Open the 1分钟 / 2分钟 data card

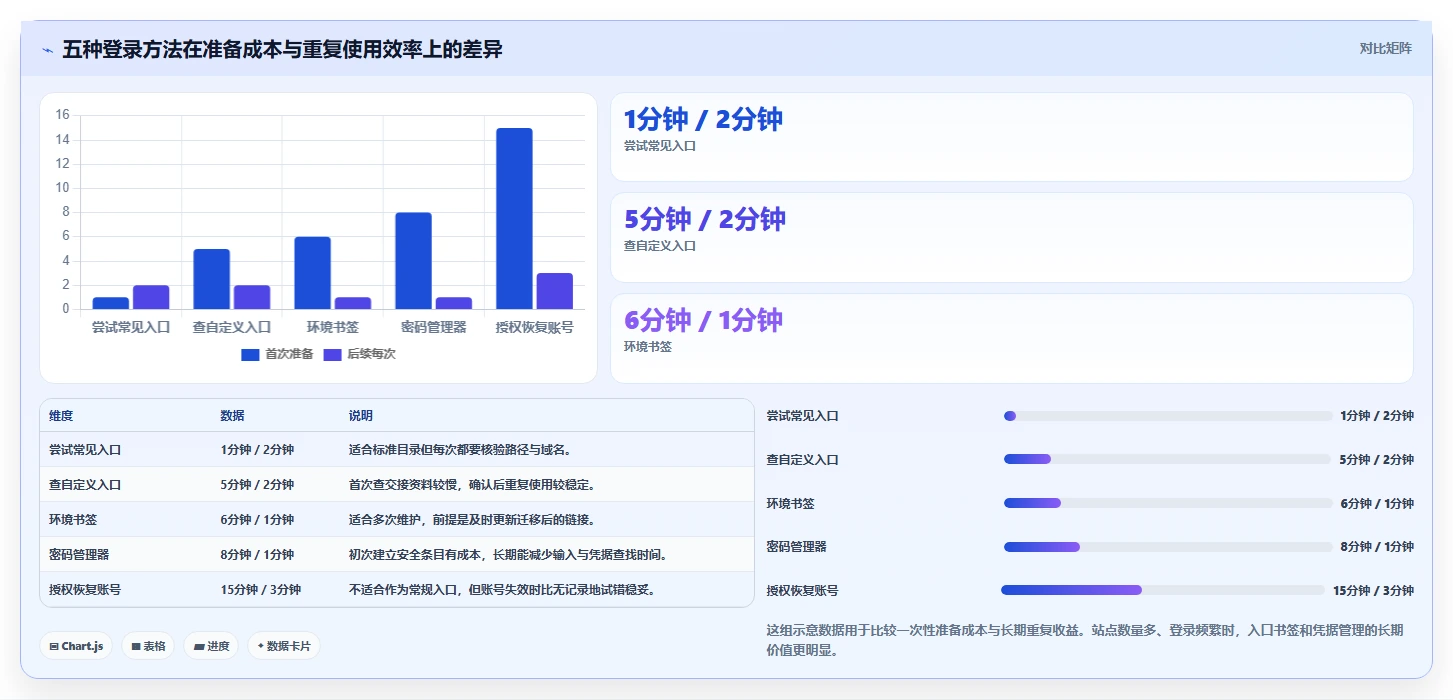coord(1011,137)
